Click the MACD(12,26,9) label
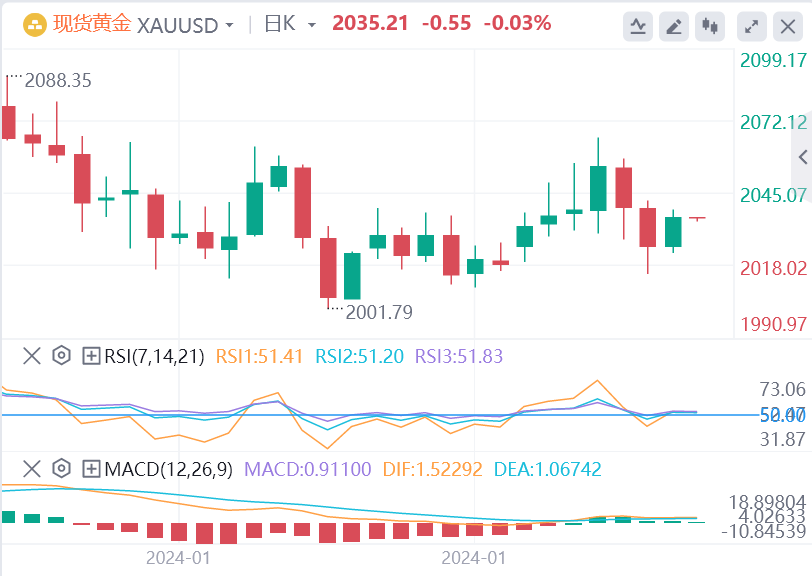 point(166,468)
